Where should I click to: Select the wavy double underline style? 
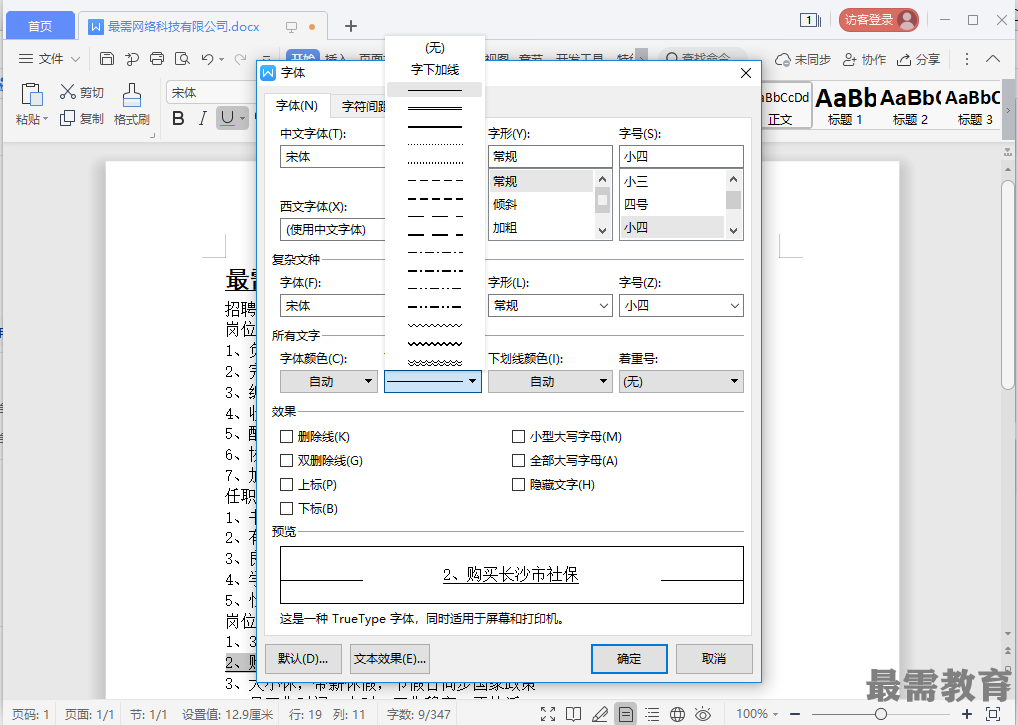(x=434, y=362)
